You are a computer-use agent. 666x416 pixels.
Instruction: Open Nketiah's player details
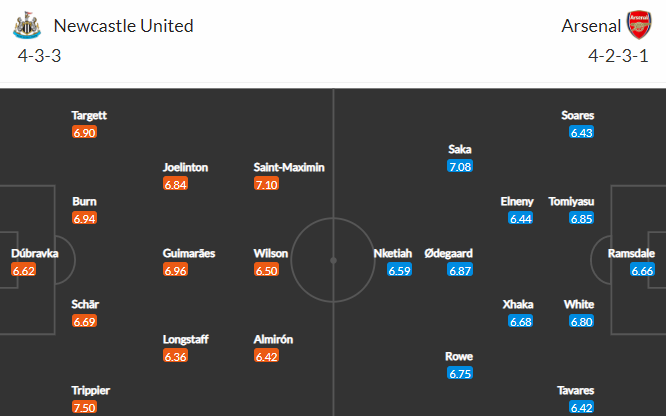tap(392, 254)
